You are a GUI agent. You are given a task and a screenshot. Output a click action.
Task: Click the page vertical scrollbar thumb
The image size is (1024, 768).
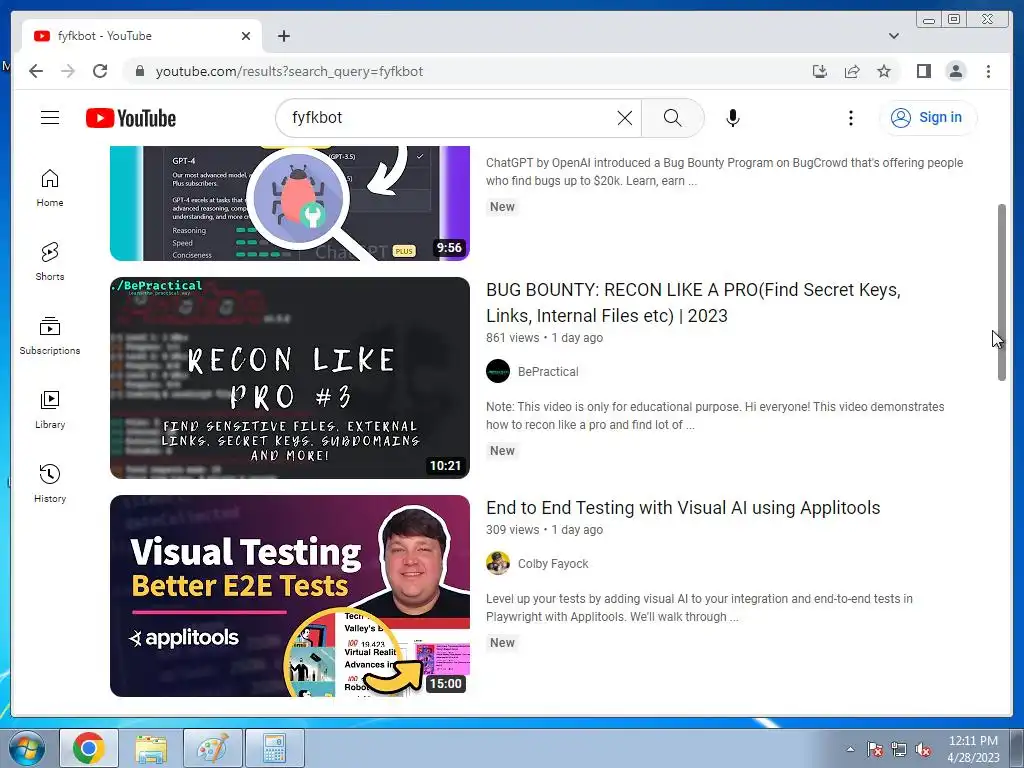(x=1001, y=292)
